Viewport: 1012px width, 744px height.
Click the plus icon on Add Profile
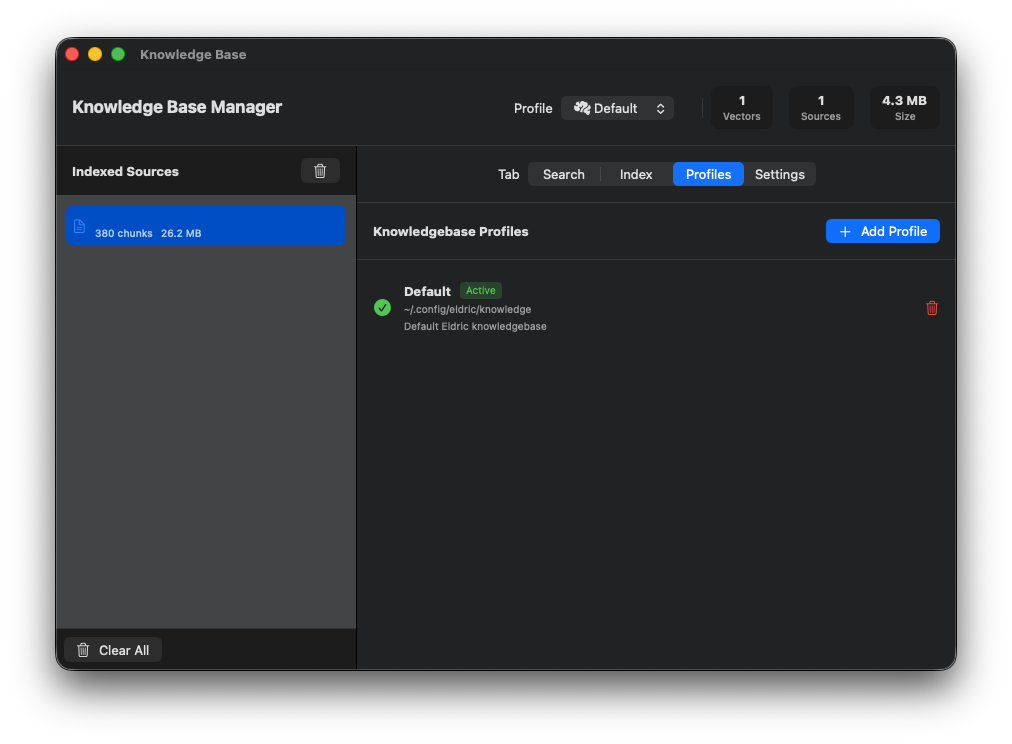845,231
